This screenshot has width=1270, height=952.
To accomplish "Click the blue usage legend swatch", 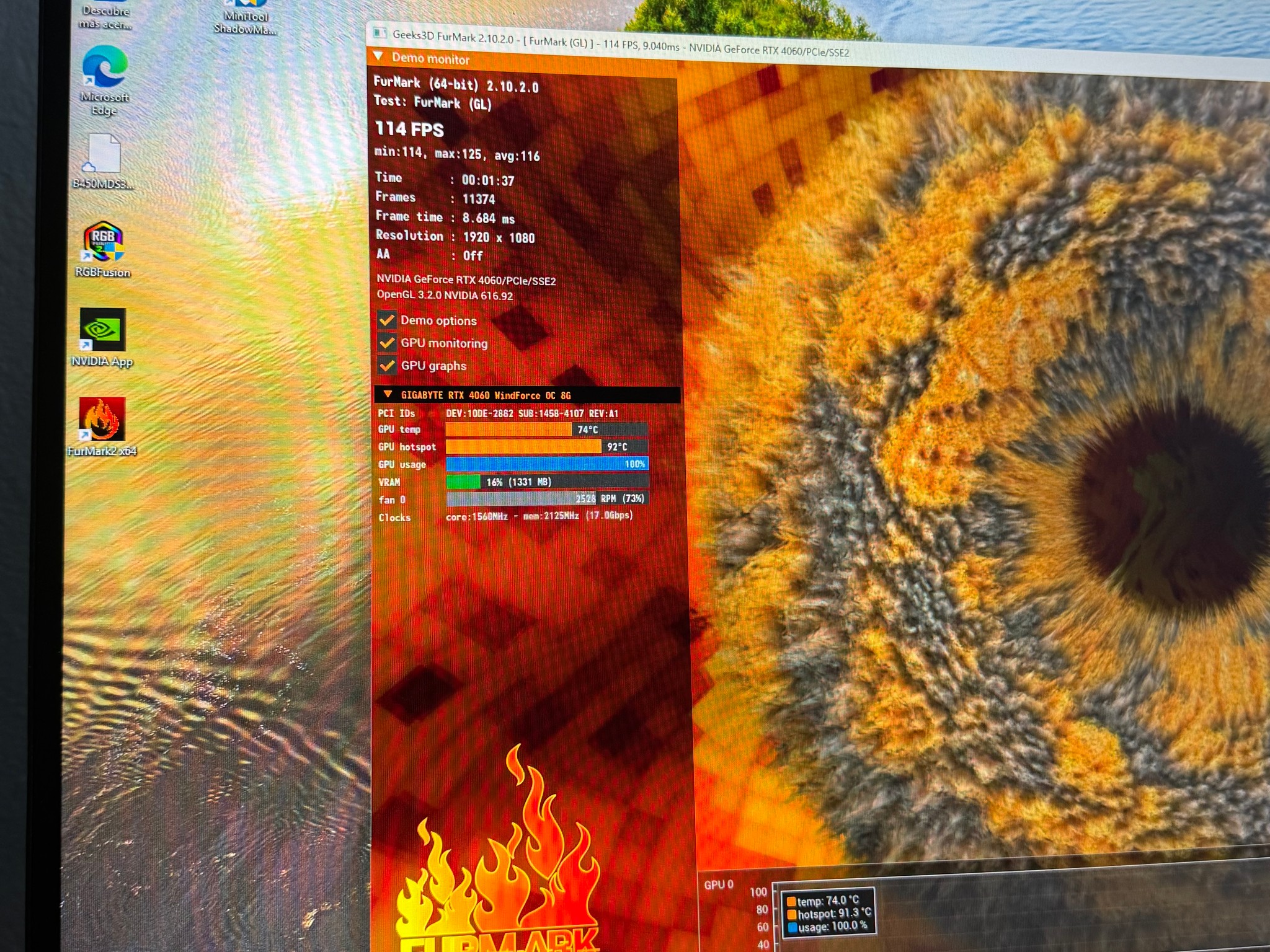I will (792, 927).
